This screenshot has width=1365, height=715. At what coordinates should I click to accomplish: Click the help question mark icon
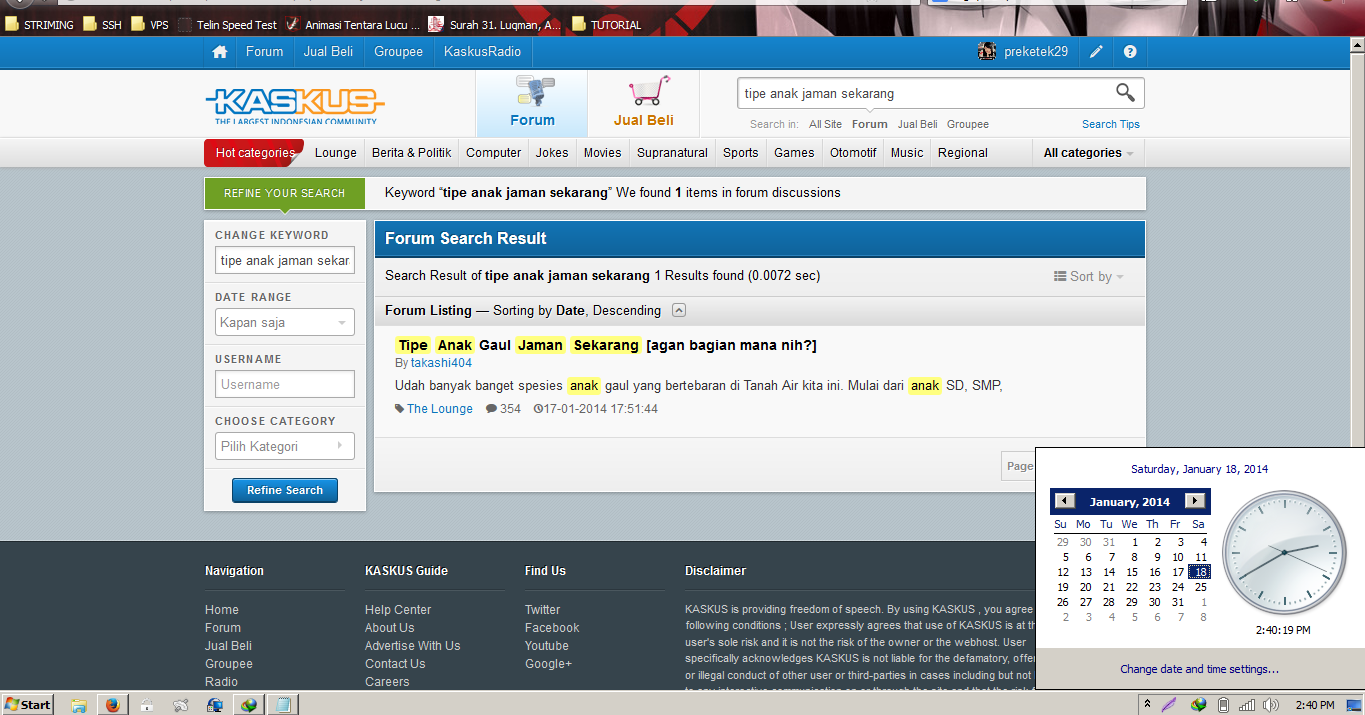point(1130,52)
